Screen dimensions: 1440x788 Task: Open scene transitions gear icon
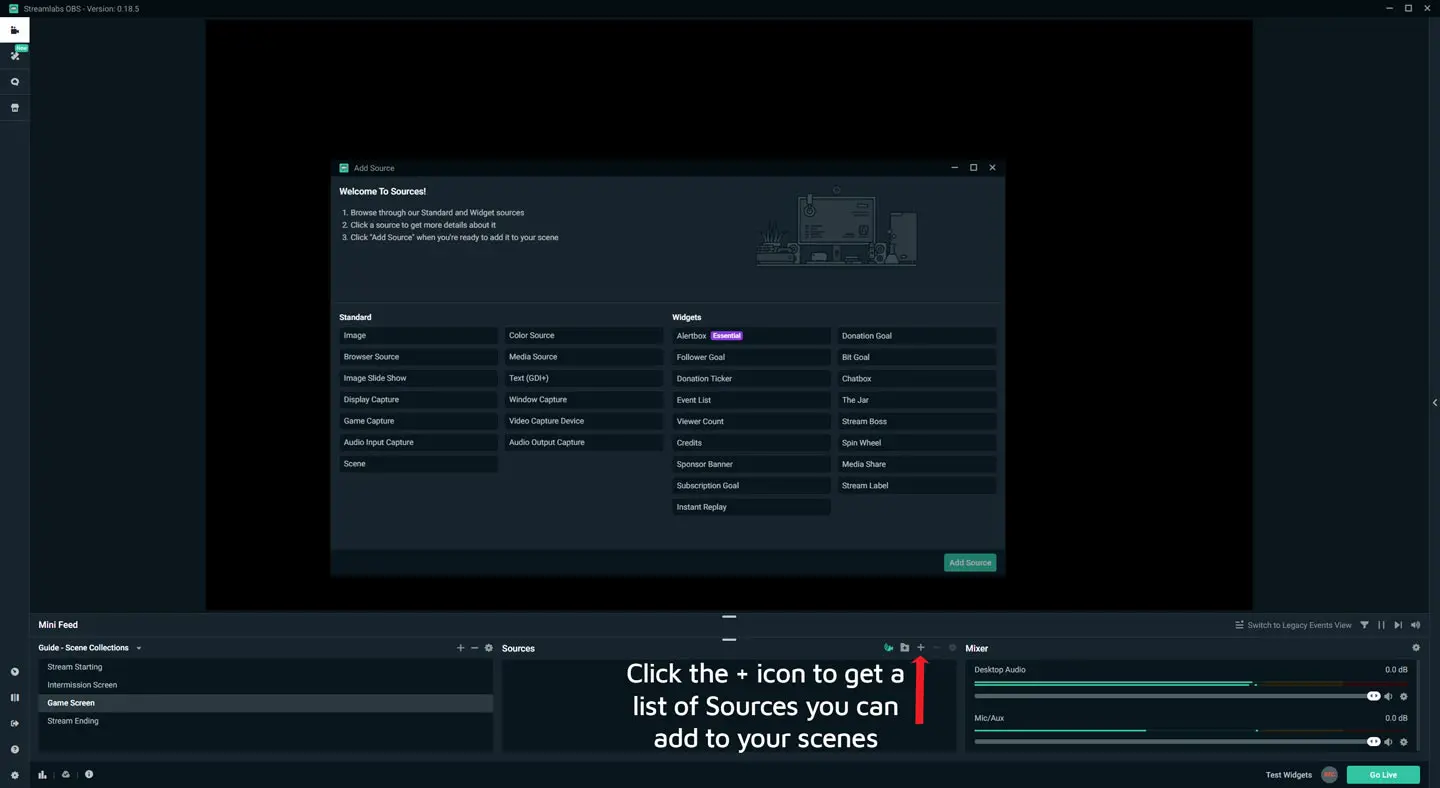tap(488, 648)
